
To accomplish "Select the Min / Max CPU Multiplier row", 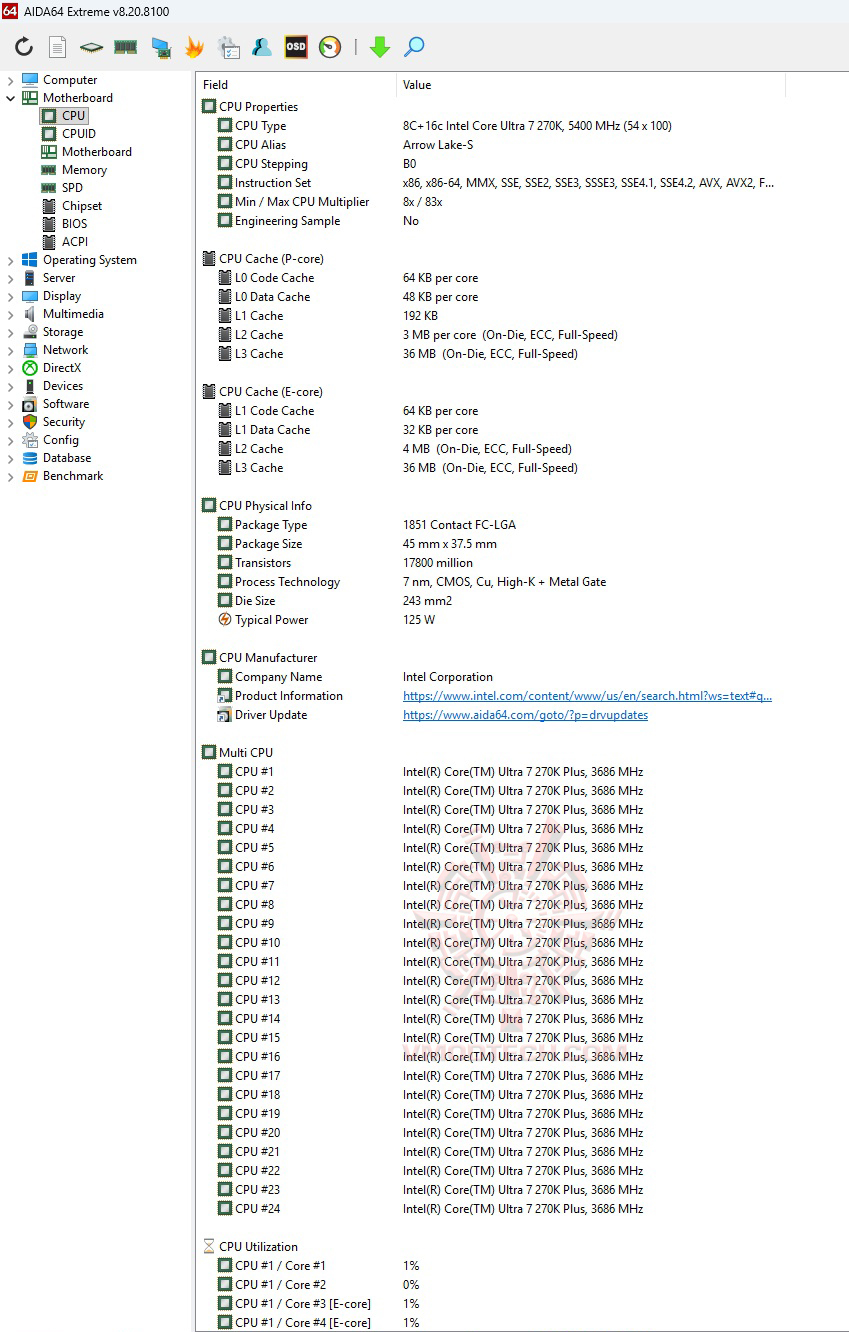I will click(x=490, y=202).
